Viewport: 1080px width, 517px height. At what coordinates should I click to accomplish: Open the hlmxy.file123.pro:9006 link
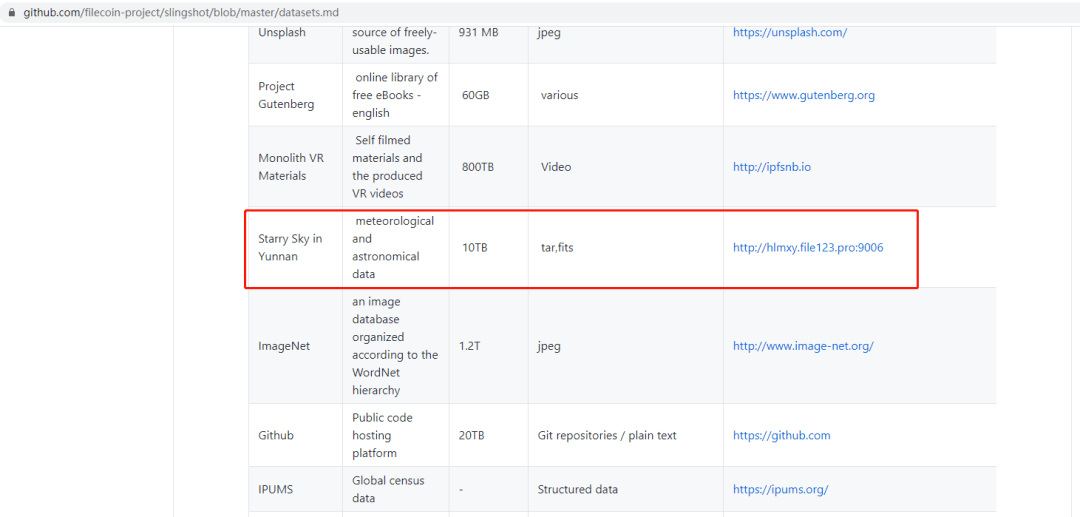pos(807,248)
